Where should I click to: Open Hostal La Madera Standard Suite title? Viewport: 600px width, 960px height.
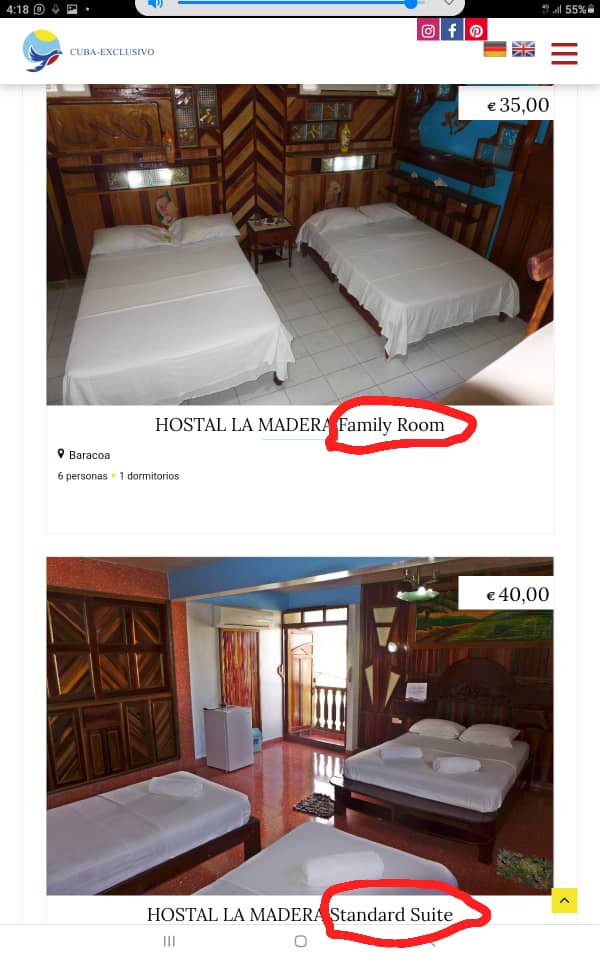click(300, 914)
